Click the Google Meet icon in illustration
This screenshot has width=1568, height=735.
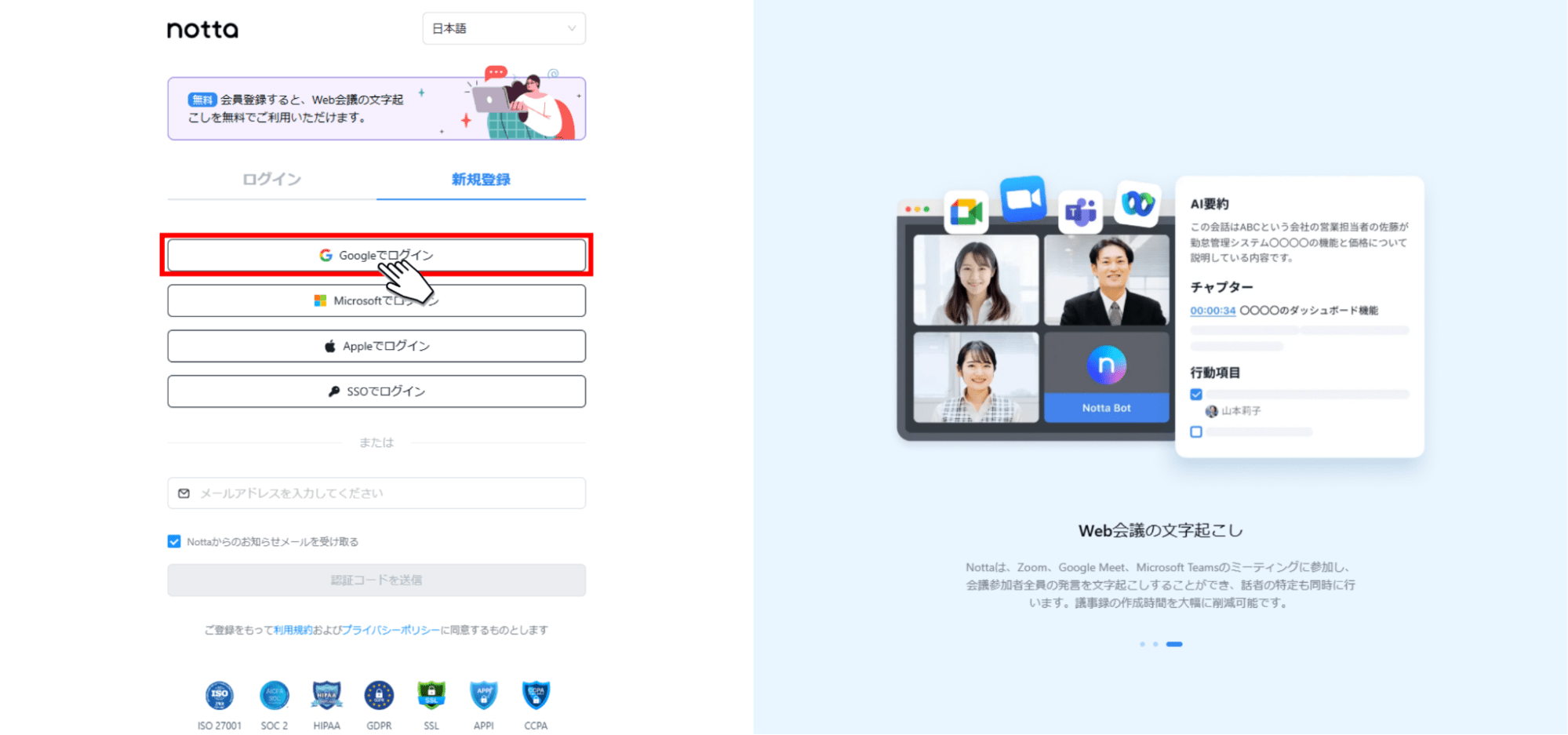[966, 212]
